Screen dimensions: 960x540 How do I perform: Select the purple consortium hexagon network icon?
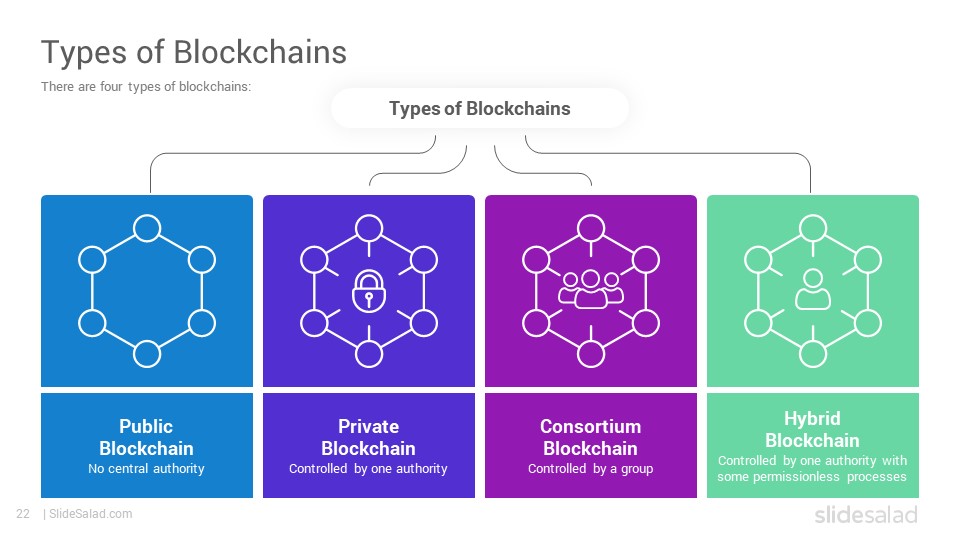point(591,291)
